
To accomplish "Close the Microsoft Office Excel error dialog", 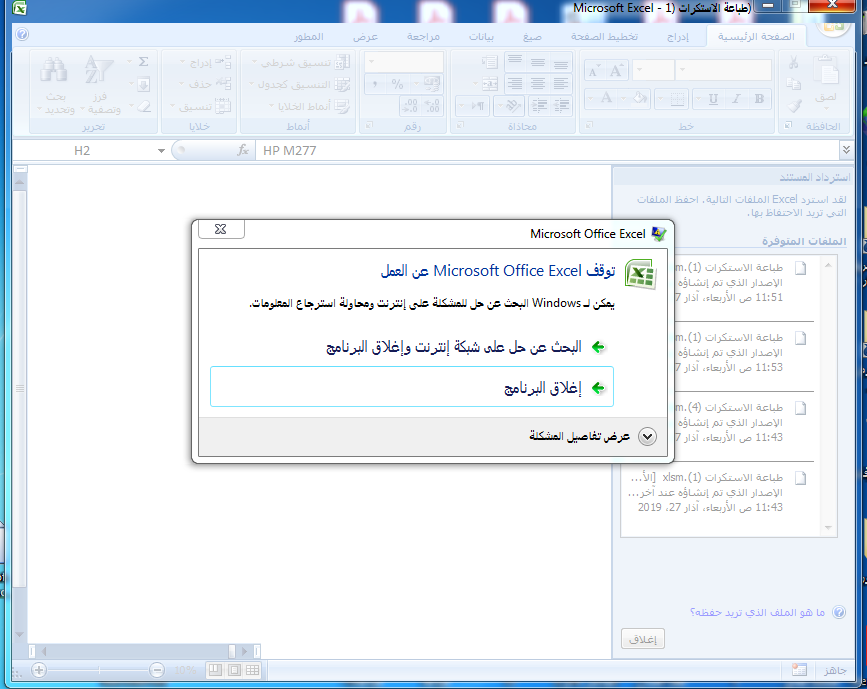I will 221,229.
